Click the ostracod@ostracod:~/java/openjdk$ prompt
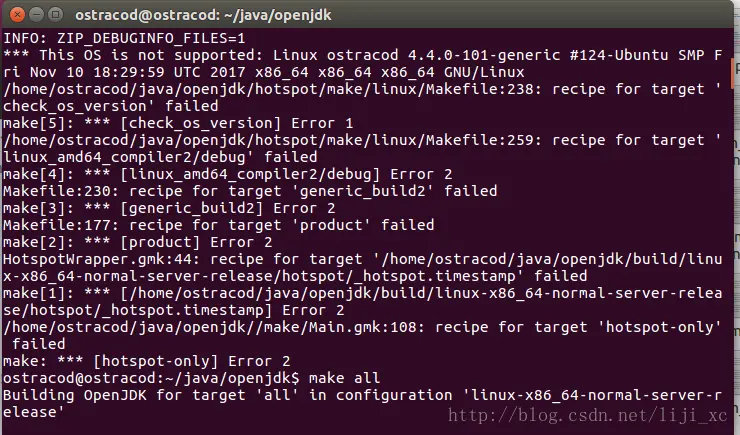Screen dimensions: 740x435 pos(151,378)
